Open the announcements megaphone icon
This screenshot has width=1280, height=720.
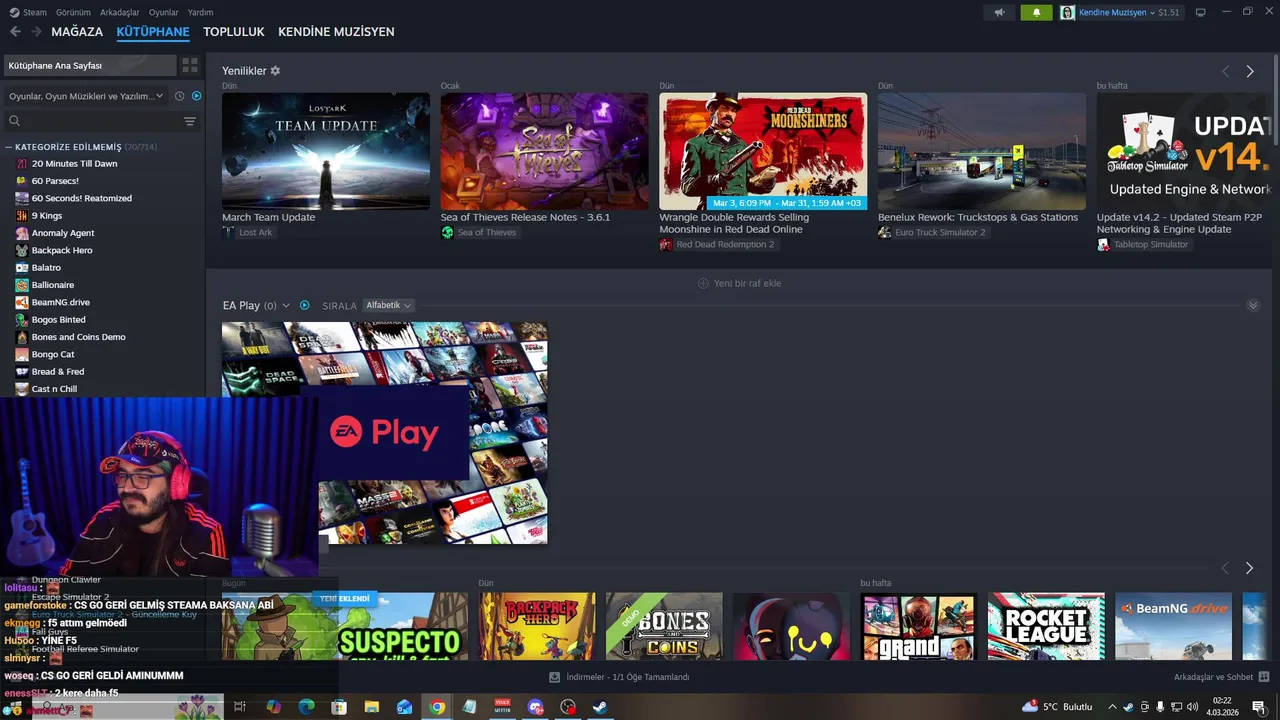click(x=998, y=12)
